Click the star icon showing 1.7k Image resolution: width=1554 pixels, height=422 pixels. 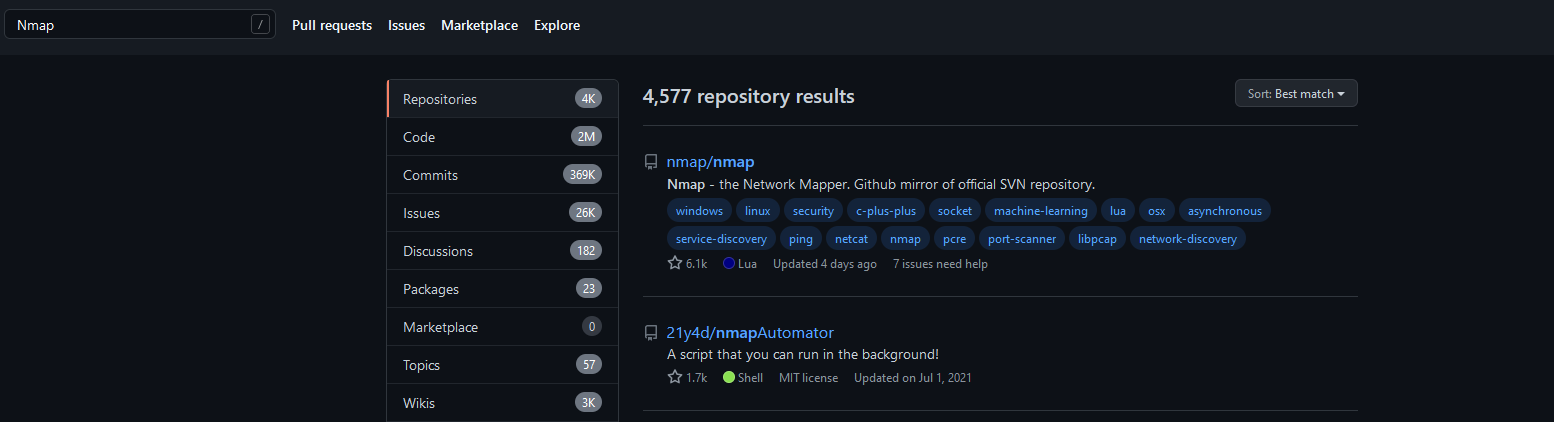675,378
